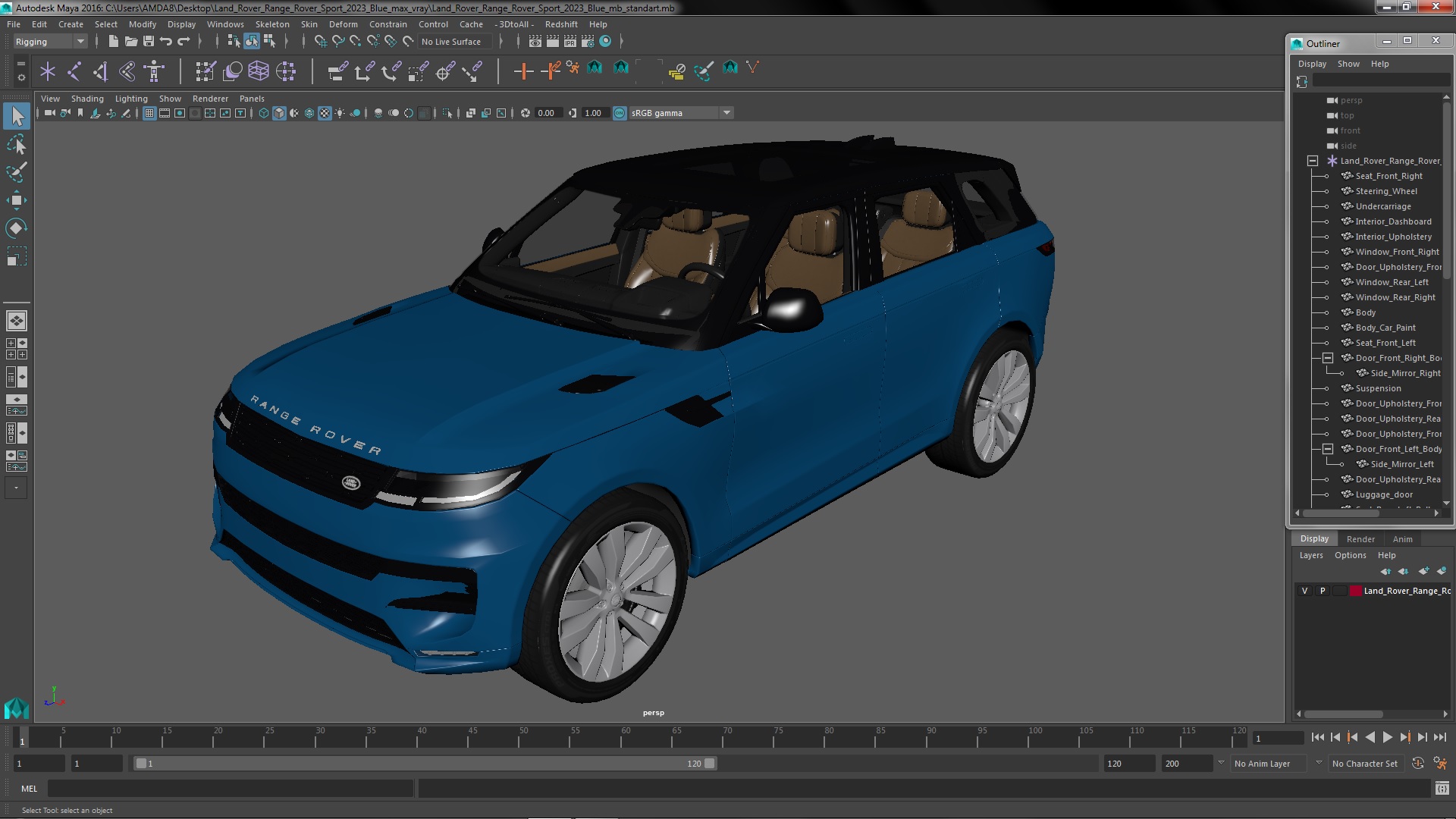Open a scene with the folder icon
Image resolution: width=1456 pixels, height=819 pixels.
(130, 41)
